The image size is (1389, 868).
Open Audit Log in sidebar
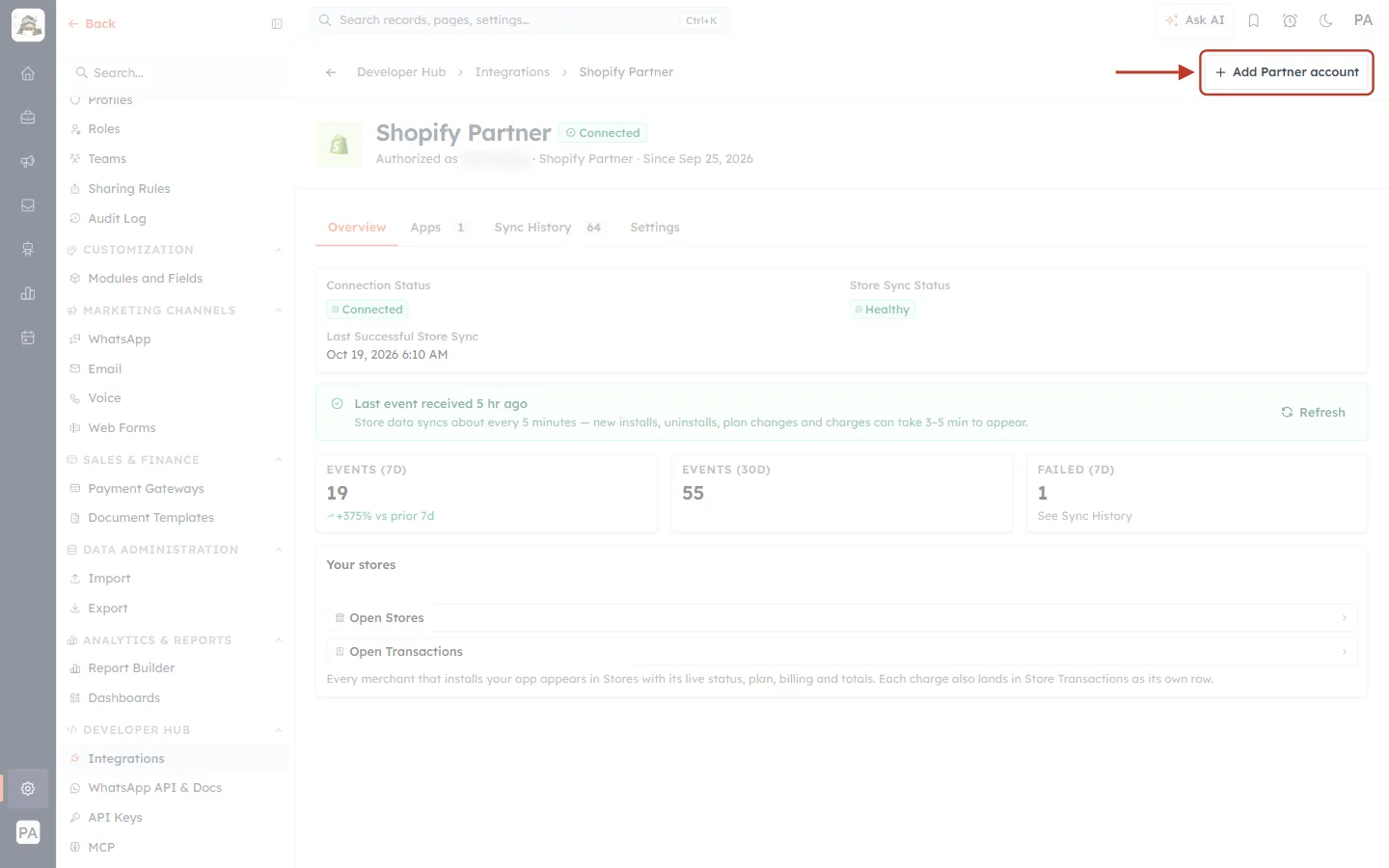pos(117,219)
